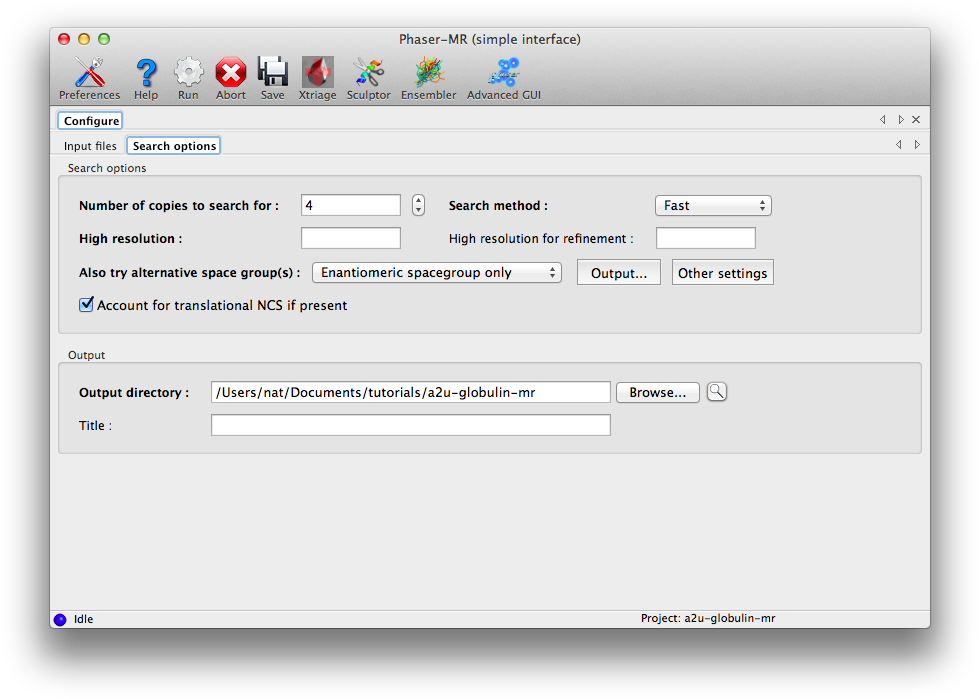Focus the High resolution input field

351,238
